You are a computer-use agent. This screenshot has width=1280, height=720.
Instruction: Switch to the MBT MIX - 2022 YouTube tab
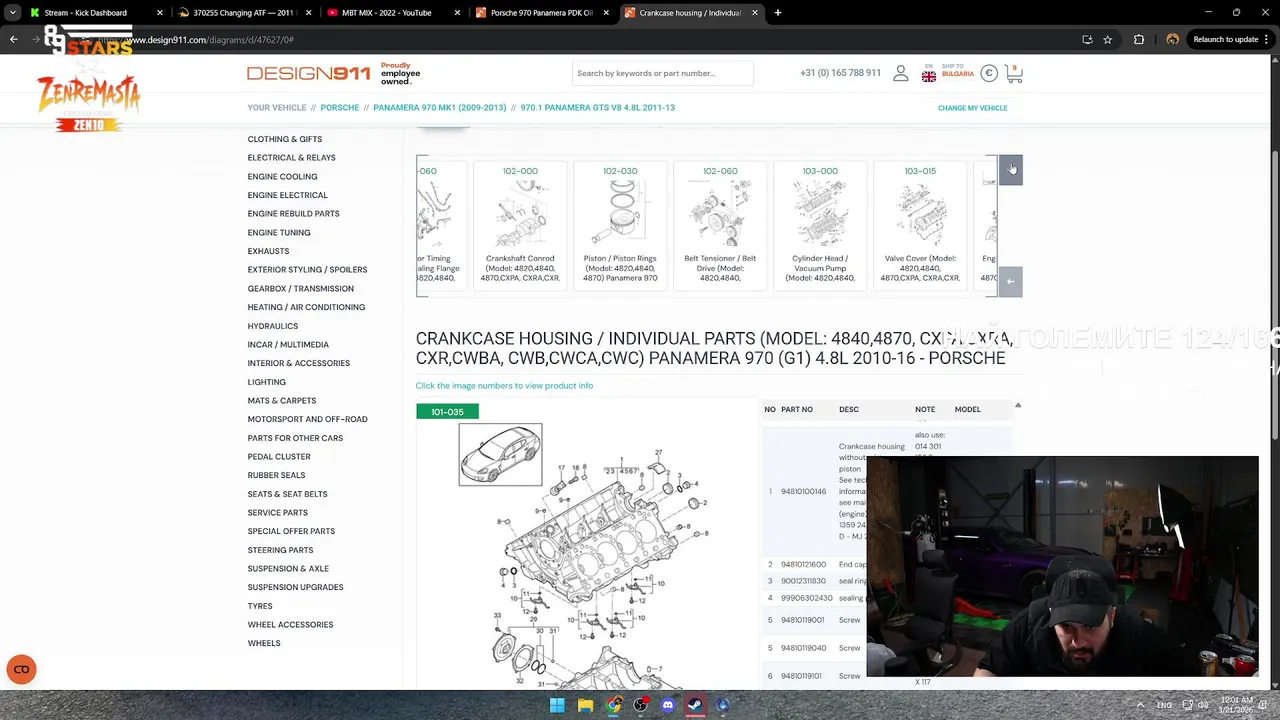tap(393, 13)
